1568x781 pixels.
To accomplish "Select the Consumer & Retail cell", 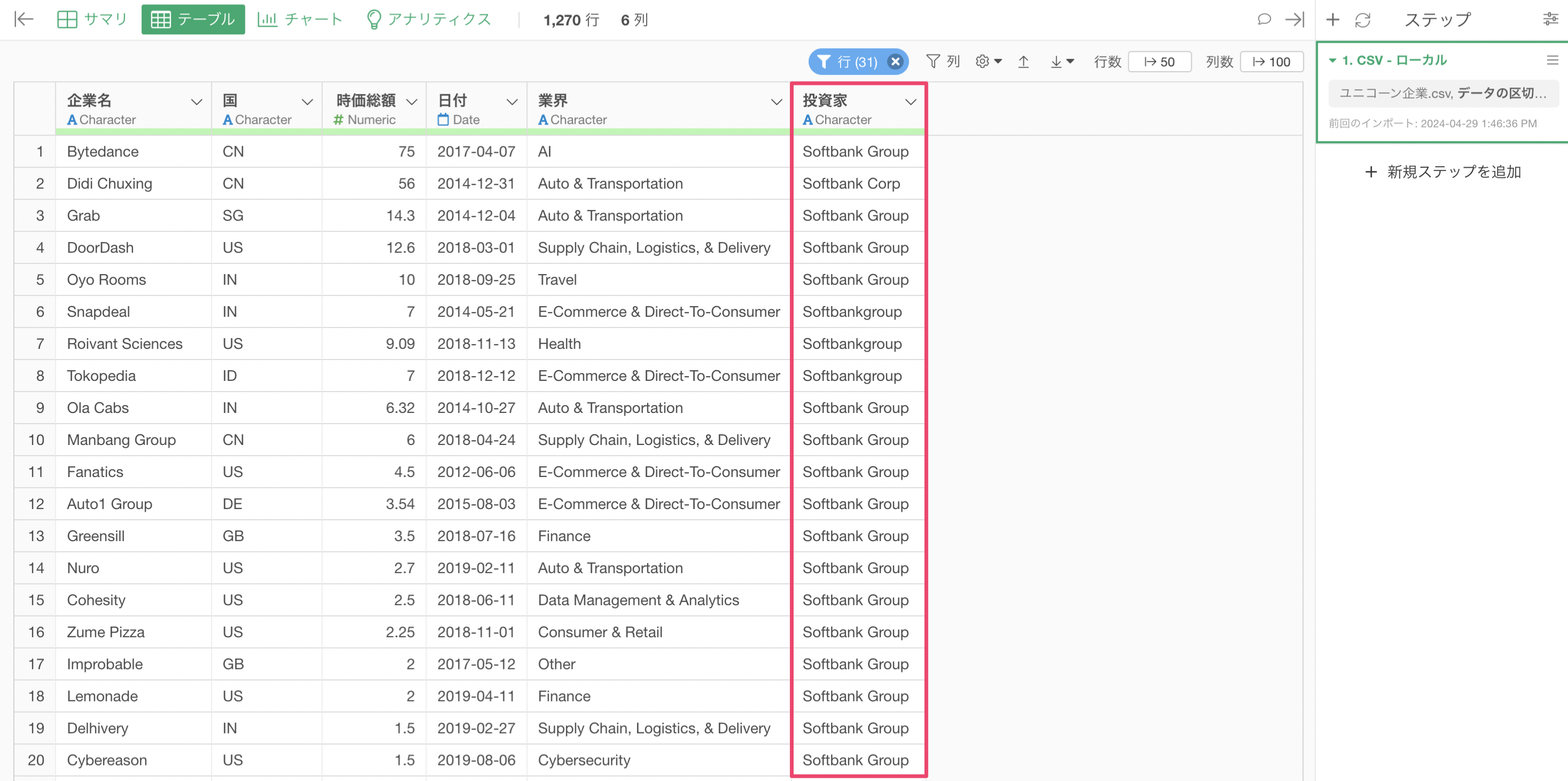I will [x=658, y=632].
